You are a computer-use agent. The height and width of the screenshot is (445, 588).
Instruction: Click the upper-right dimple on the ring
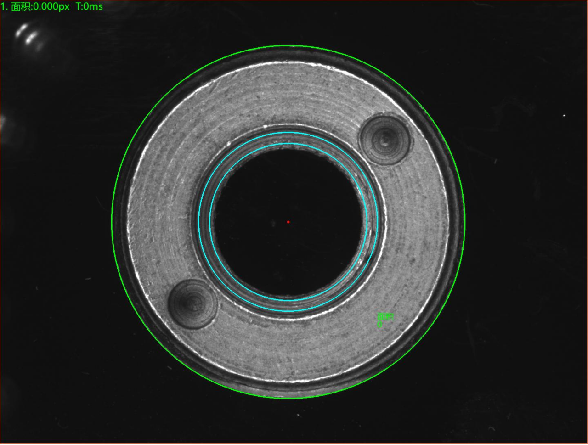tap(385, 140)
